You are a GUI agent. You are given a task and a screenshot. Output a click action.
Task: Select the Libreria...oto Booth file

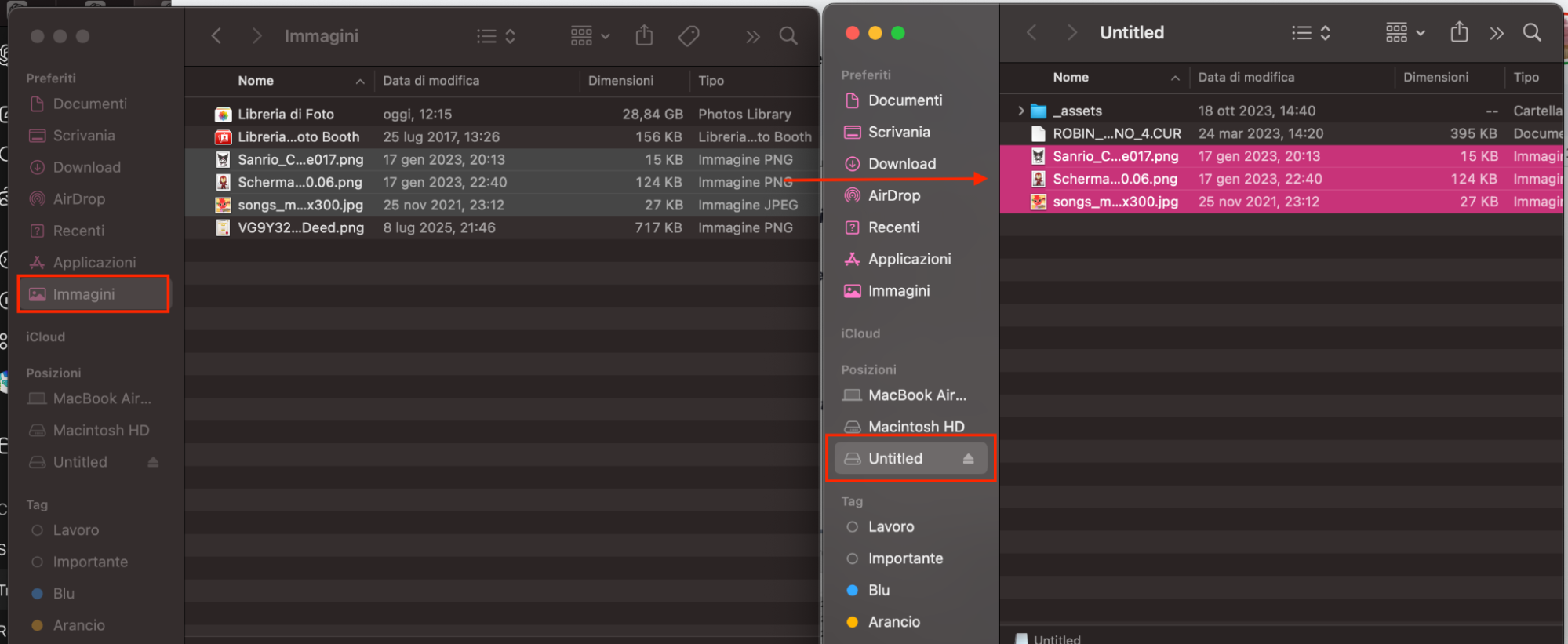coord(502,137)
